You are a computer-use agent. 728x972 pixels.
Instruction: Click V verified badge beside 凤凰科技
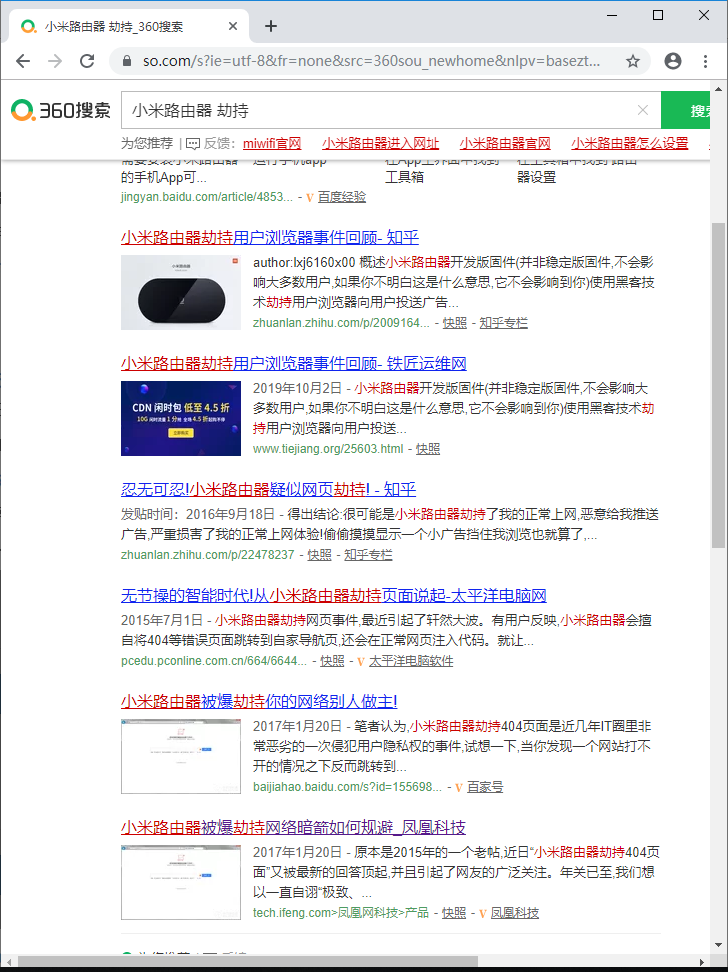[x=482, y=914]
